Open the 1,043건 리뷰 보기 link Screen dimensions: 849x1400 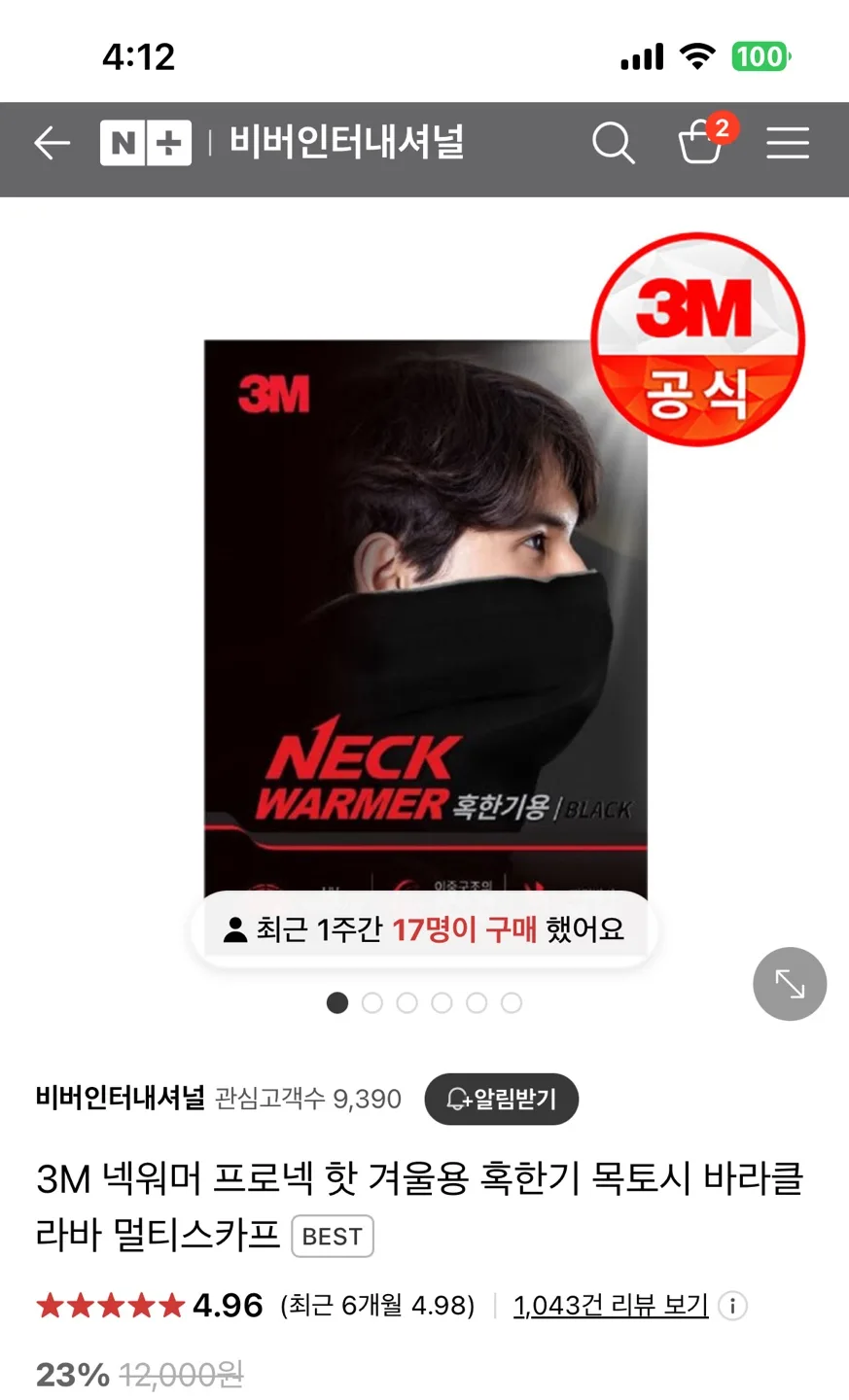(611, 1305)
